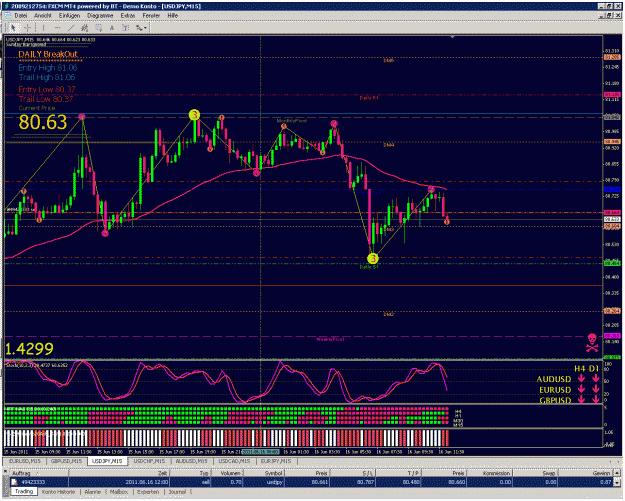Screen dimensions: 625x501
Task: Open the Fenster menu
Action: tap(151, 16)
